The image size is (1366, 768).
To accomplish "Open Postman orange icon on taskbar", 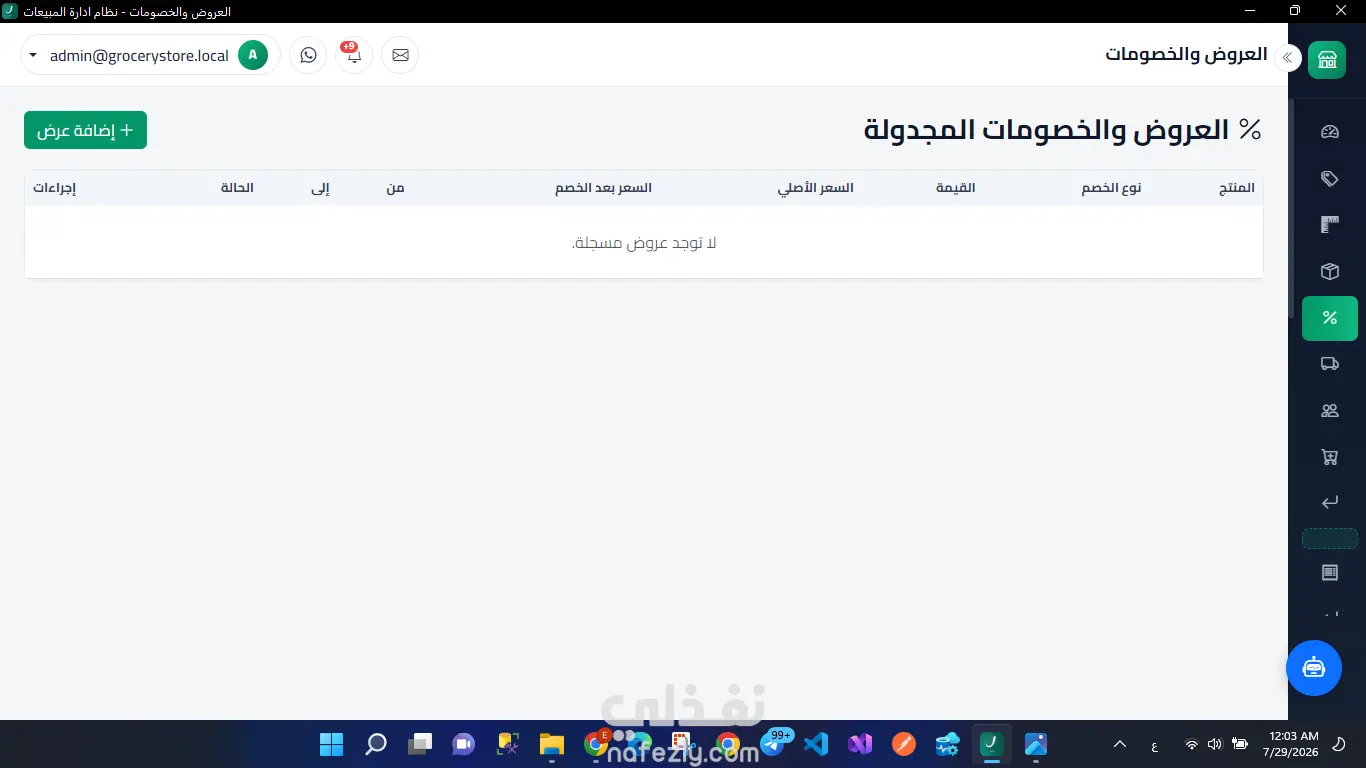I will 904,744.
